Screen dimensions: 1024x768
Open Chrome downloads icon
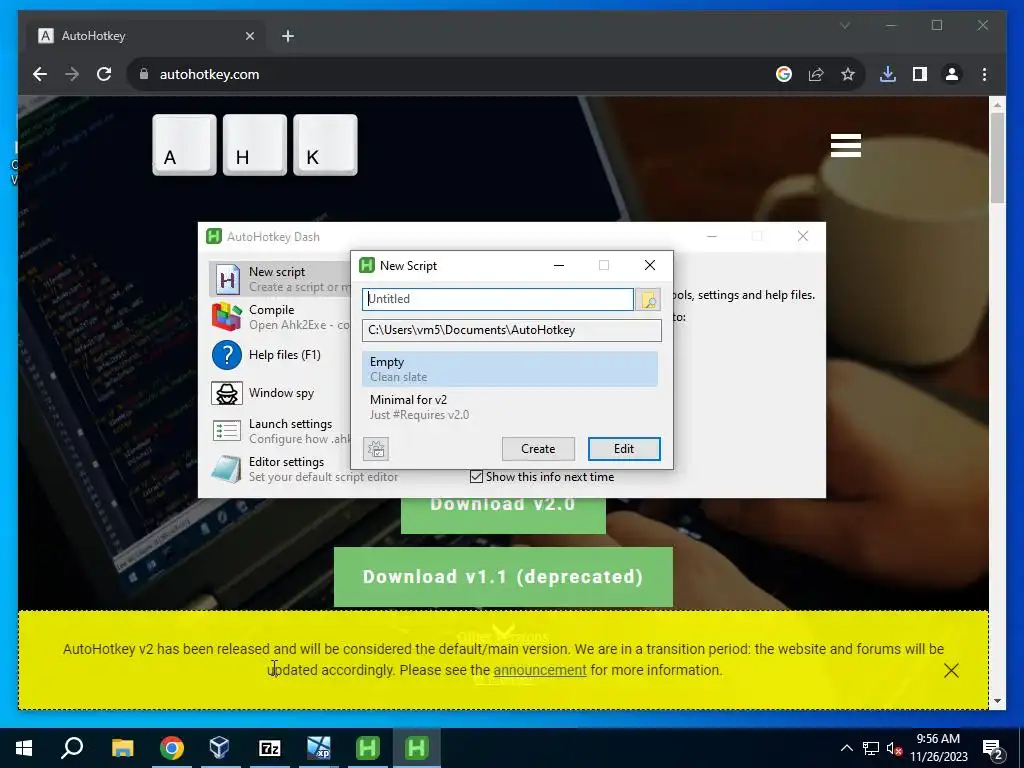[x=888, y=74]
